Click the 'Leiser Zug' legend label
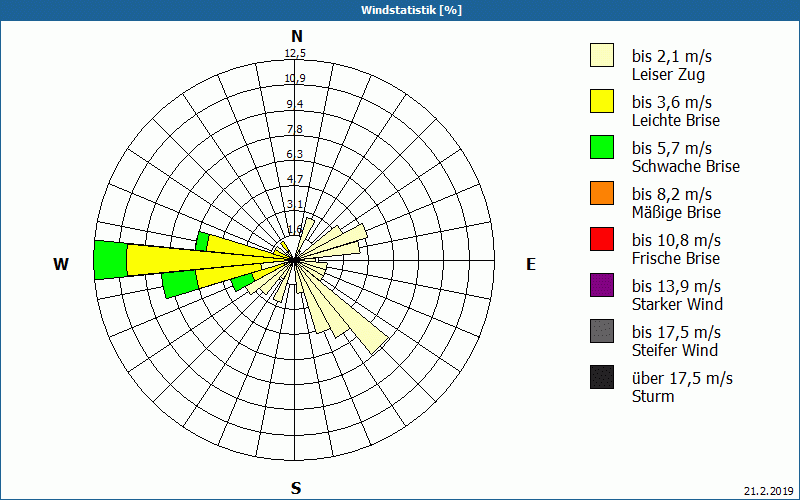The width and height of the screenshot is (800, 500). coord(668,74)
